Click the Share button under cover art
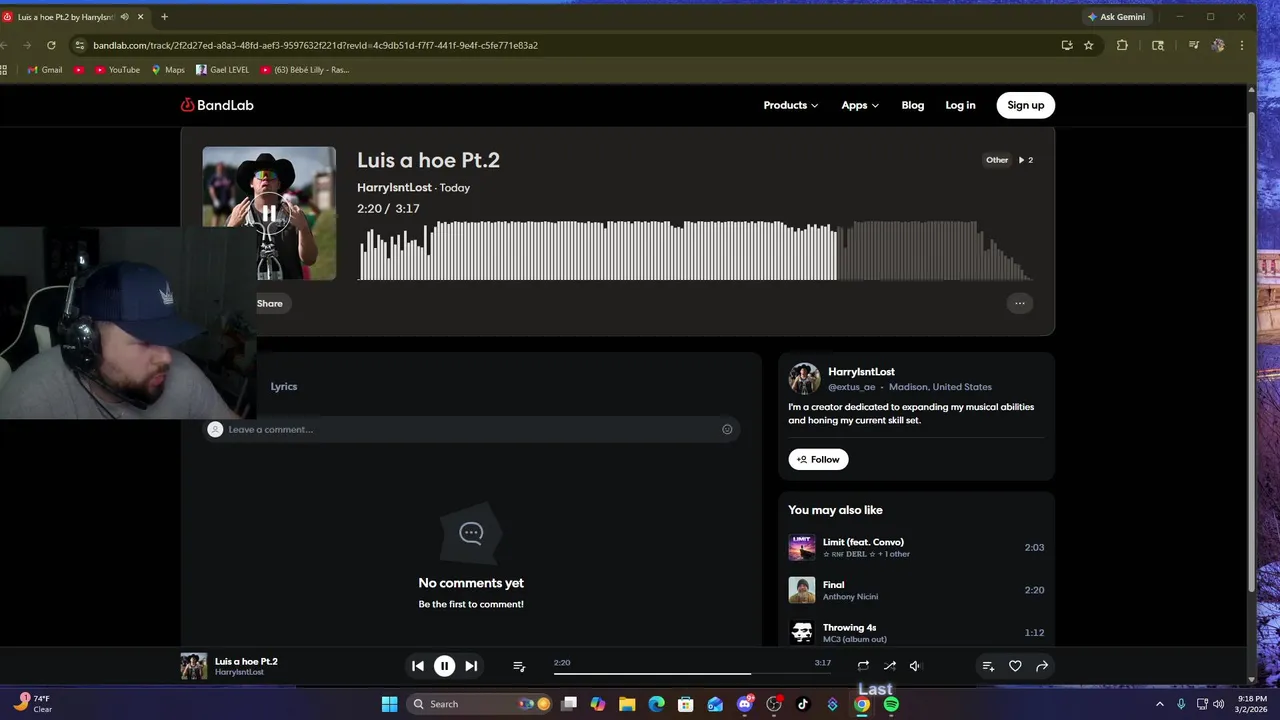Viewport: 1280px width, 720px height. [x=269, y=303]
